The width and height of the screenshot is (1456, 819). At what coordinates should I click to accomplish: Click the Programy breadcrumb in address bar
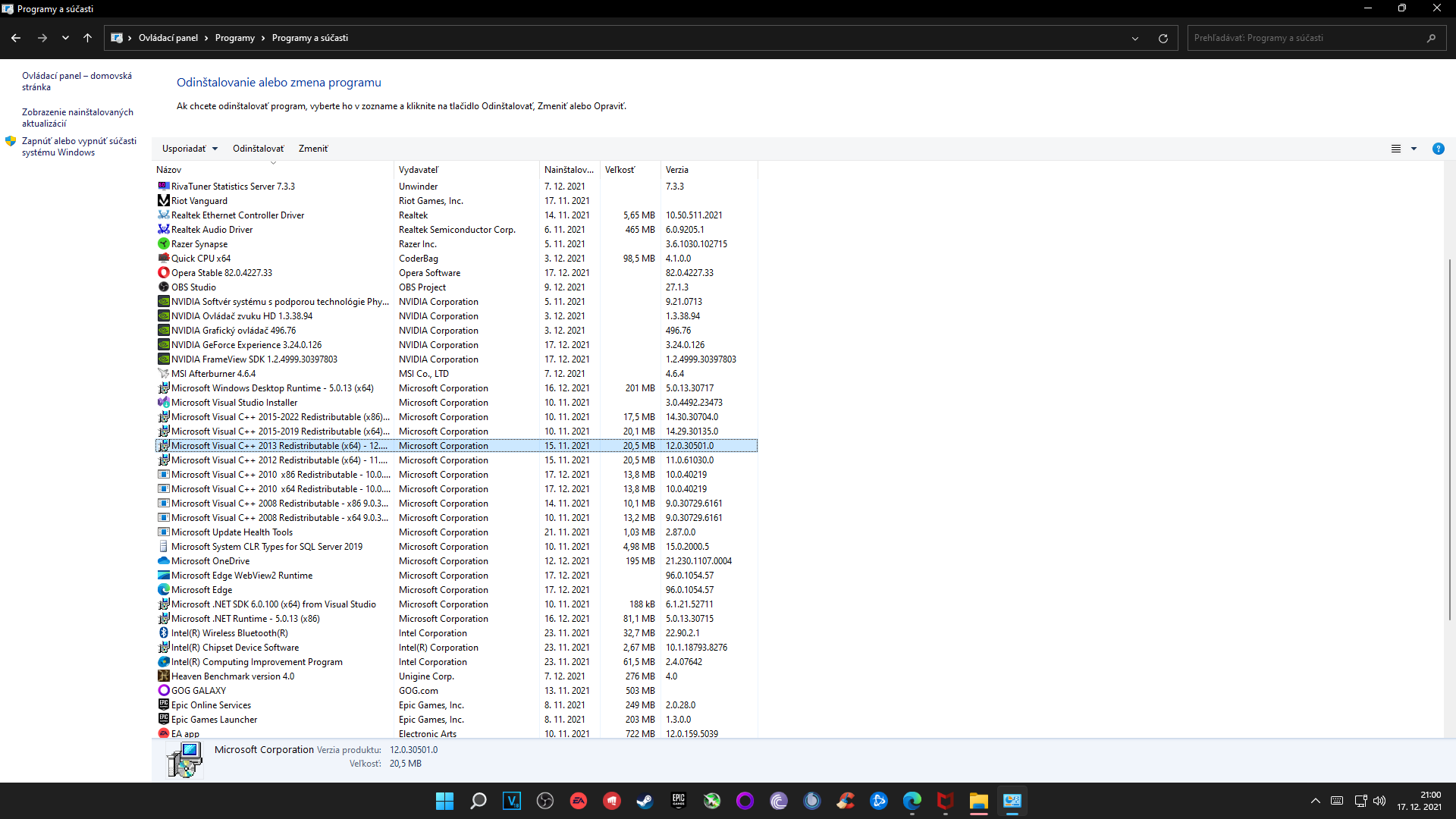(234, 38)
